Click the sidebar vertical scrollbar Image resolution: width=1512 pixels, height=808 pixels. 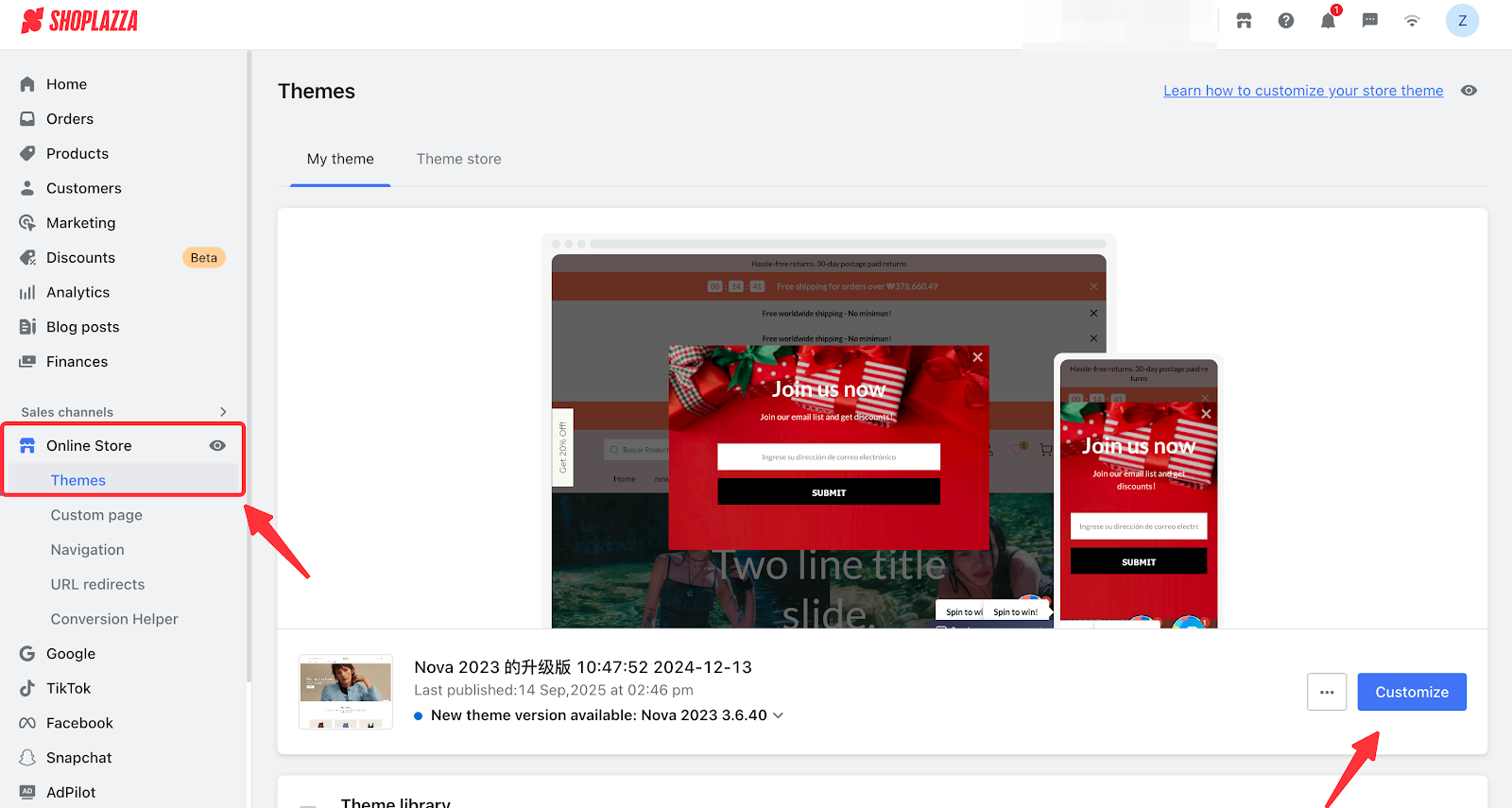(249, 378)
